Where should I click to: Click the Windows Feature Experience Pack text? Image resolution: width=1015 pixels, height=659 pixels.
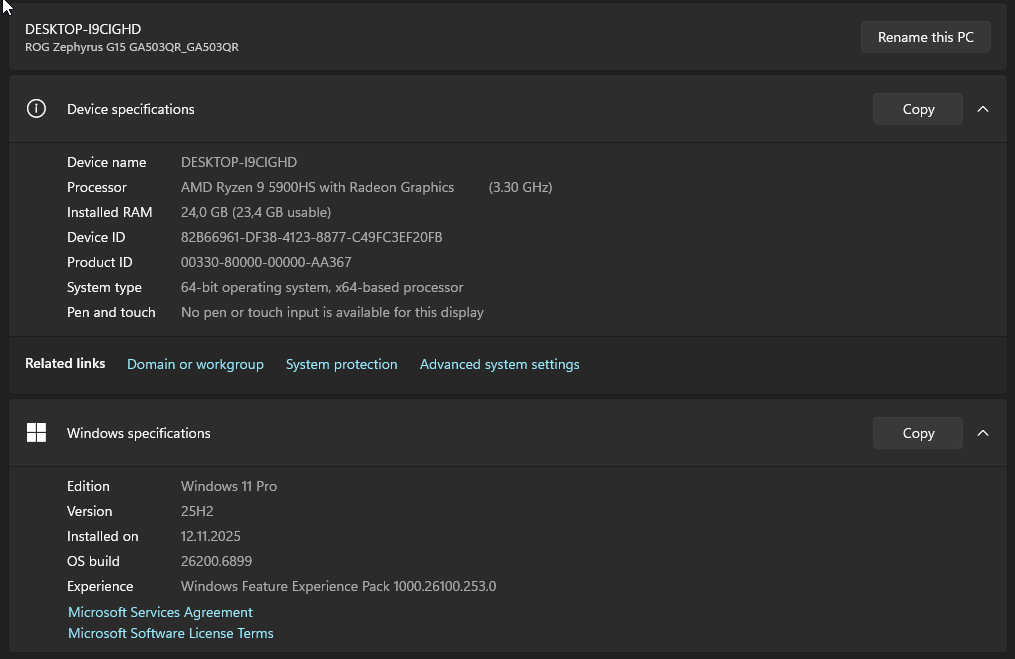click(338, 586)
